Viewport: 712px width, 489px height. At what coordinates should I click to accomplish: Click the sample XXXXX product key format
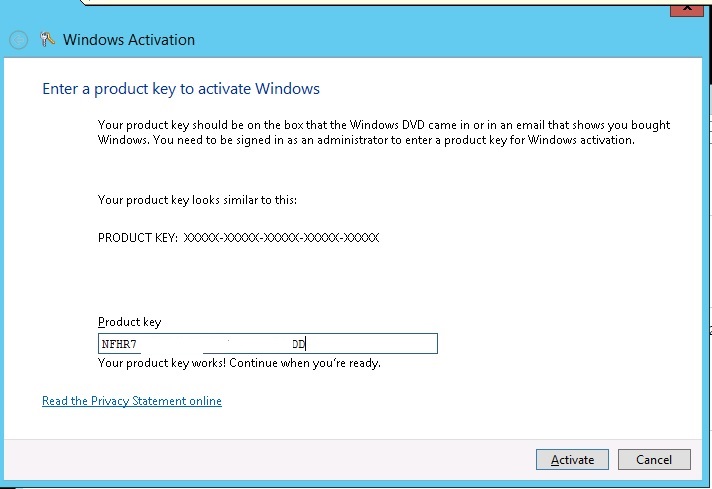point(282,238)
